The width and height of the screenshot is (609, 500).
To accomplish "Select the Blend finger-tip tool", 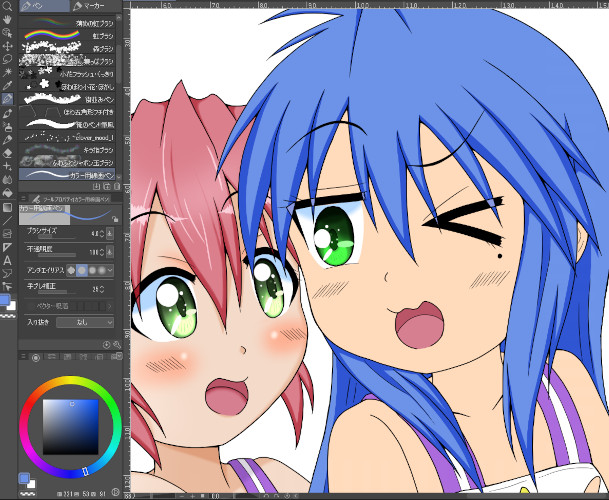I will click(7, 179).
